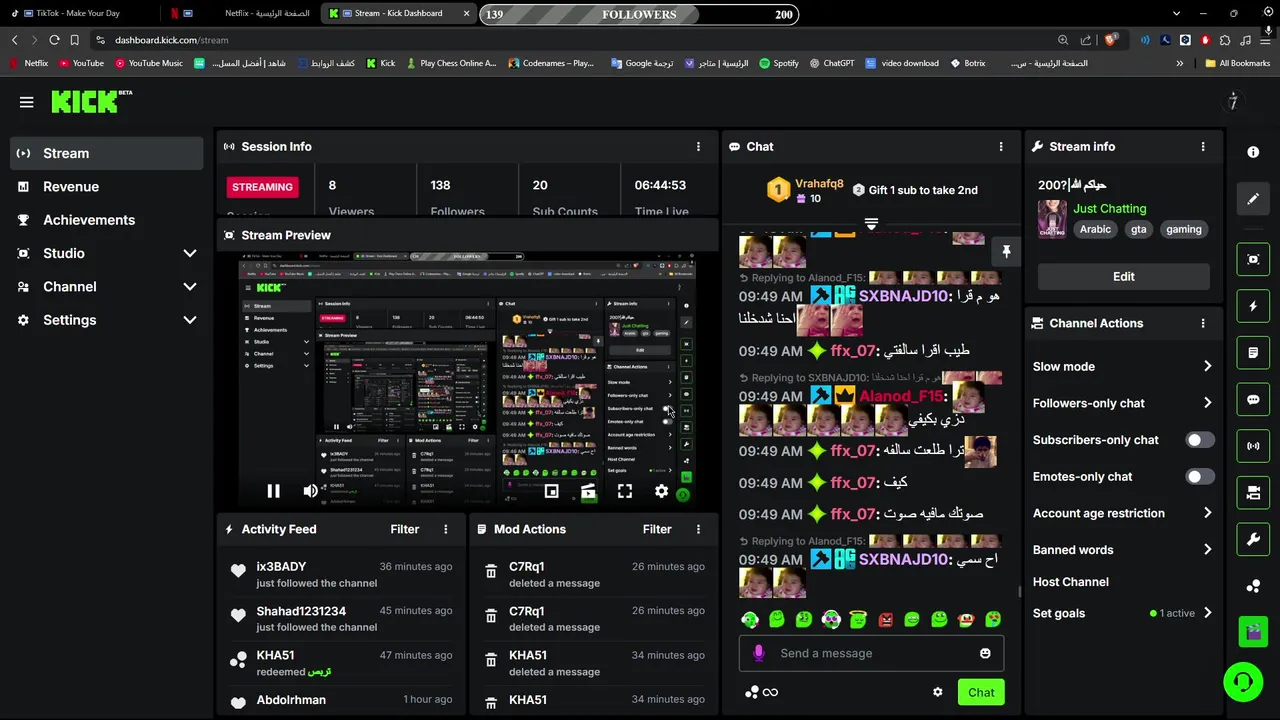Switch to the Netflix browser tab
The width and height of the screenshot is (1280, 720).
point(245,14)
